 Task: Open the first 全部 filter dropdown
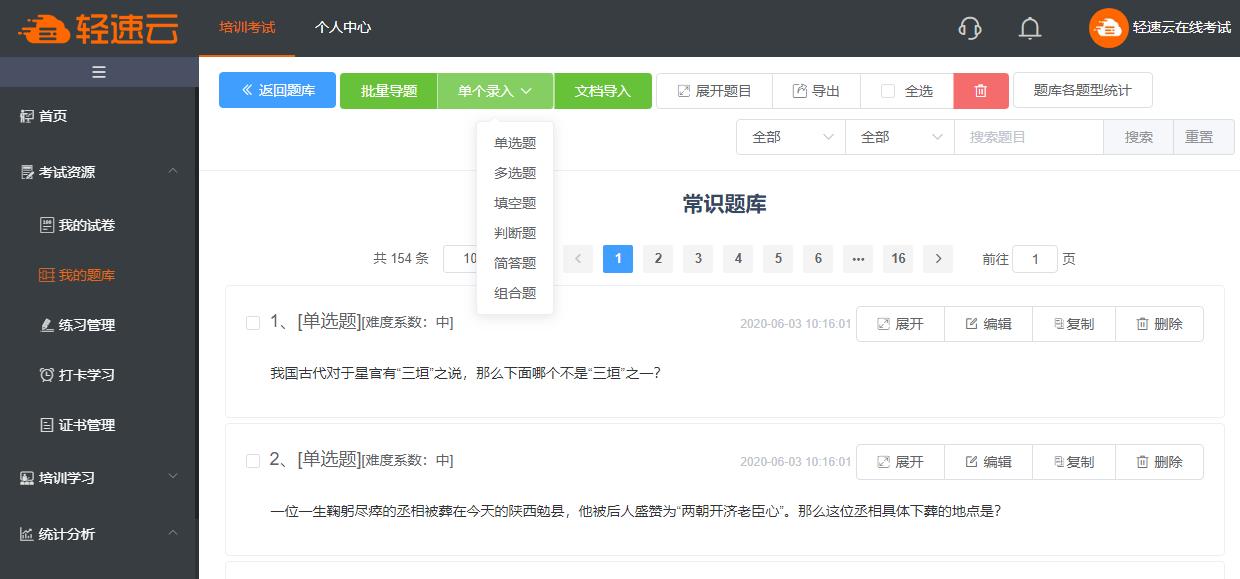point(790,136)
